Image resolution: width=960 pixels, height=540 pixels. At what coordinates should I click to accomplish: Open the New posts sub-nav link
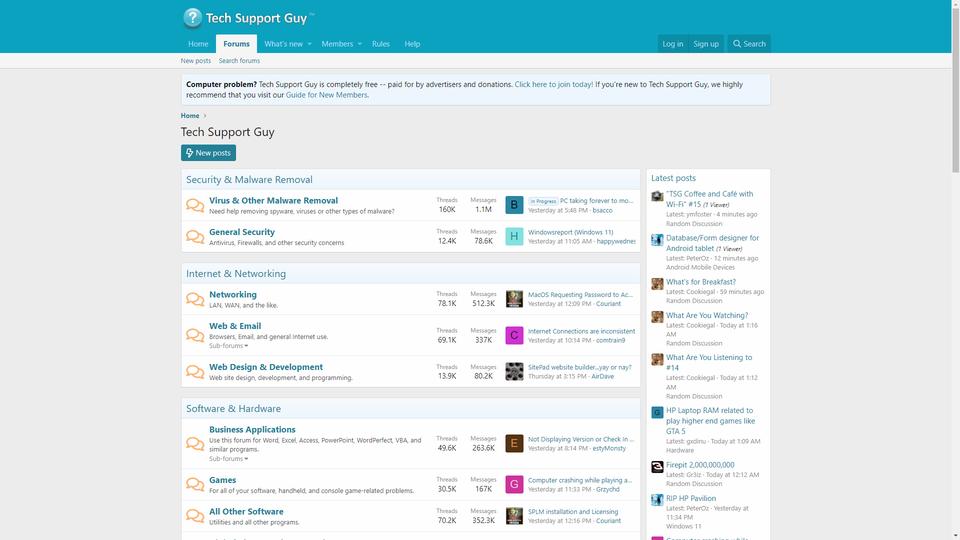tap(195, 61)
